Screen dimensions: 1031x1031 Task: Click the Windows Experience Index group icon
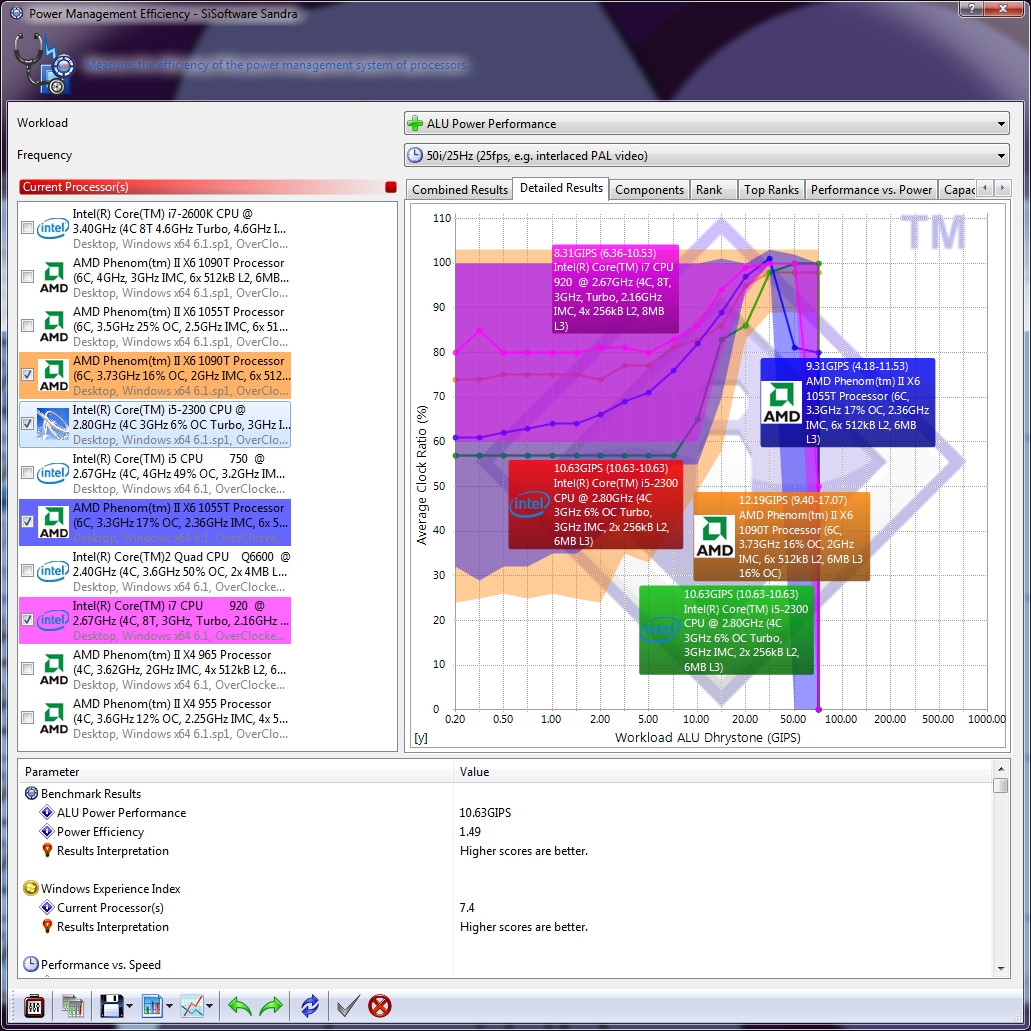tap(30, 888)
